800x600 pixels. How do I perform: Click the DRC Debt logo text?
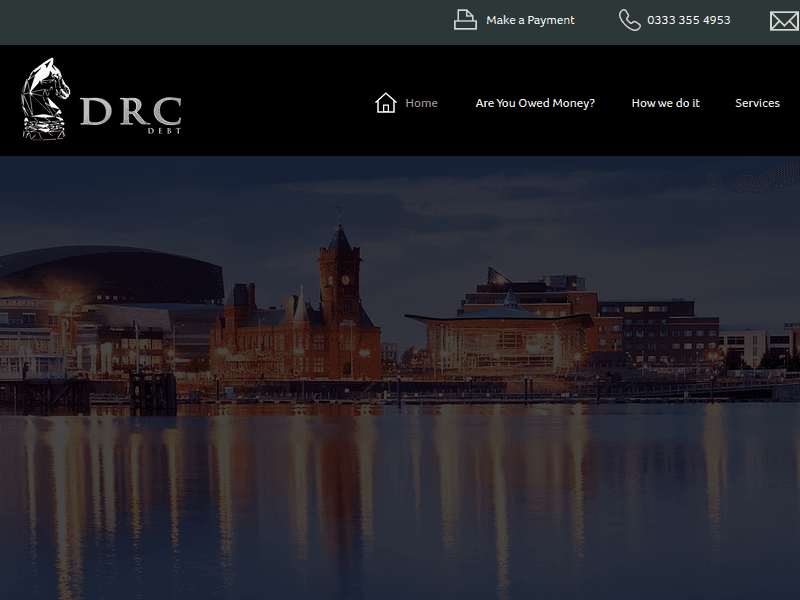130,112
